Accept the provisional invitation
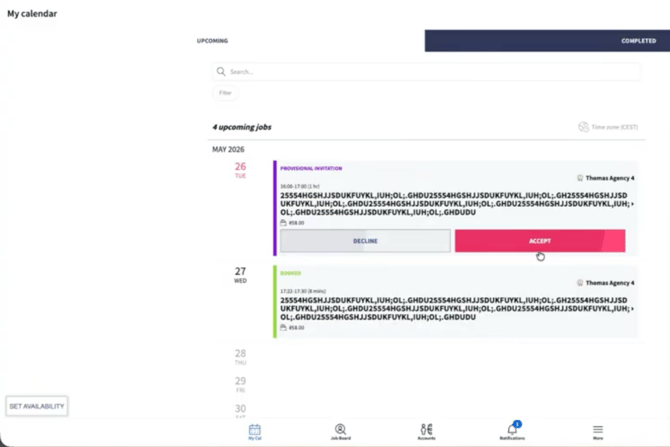Image resolution: width=670 pixels, height=447 pixels. [x=540, y=241]
